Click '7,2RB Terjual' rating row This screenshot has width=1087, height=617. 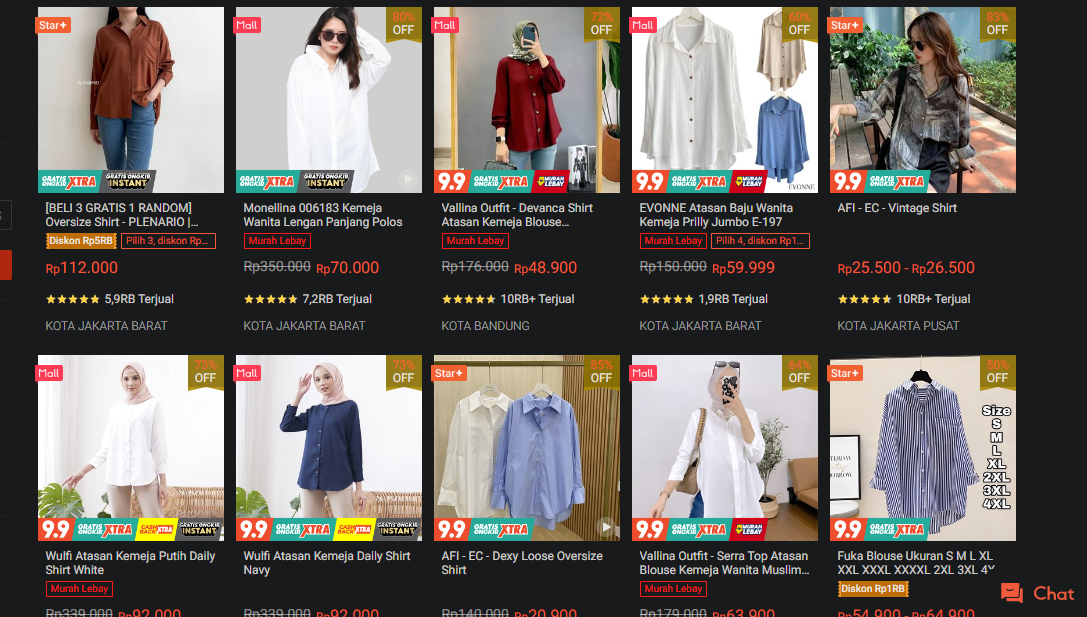(x=308, y=299)
